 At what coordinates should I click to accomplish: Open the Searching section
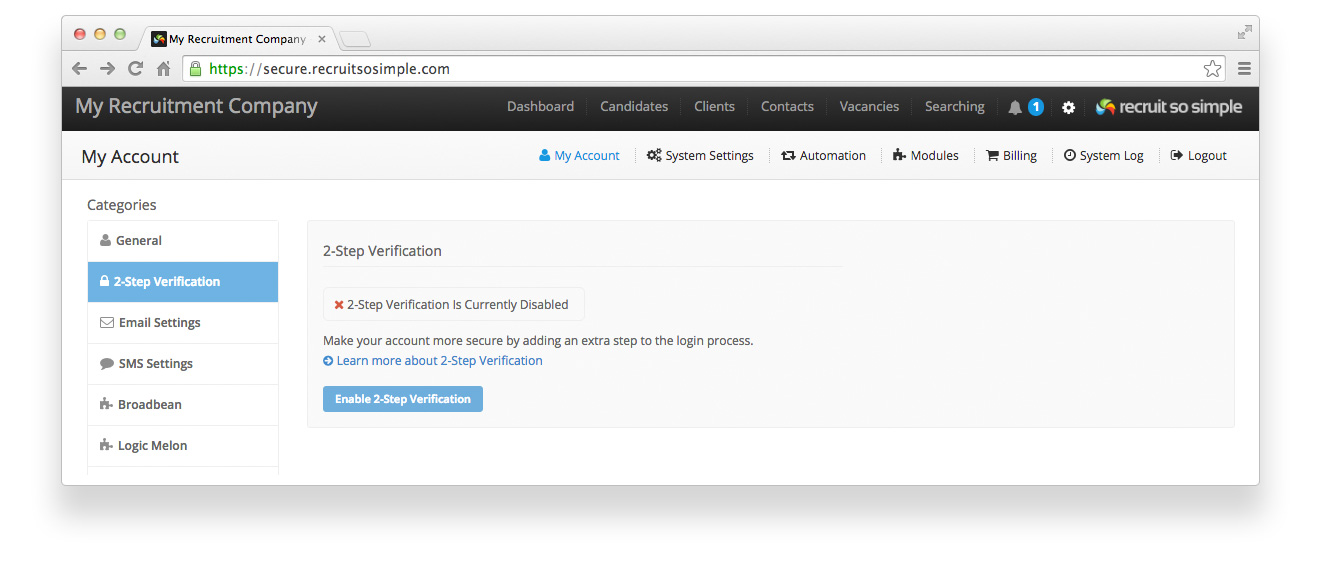954,106
